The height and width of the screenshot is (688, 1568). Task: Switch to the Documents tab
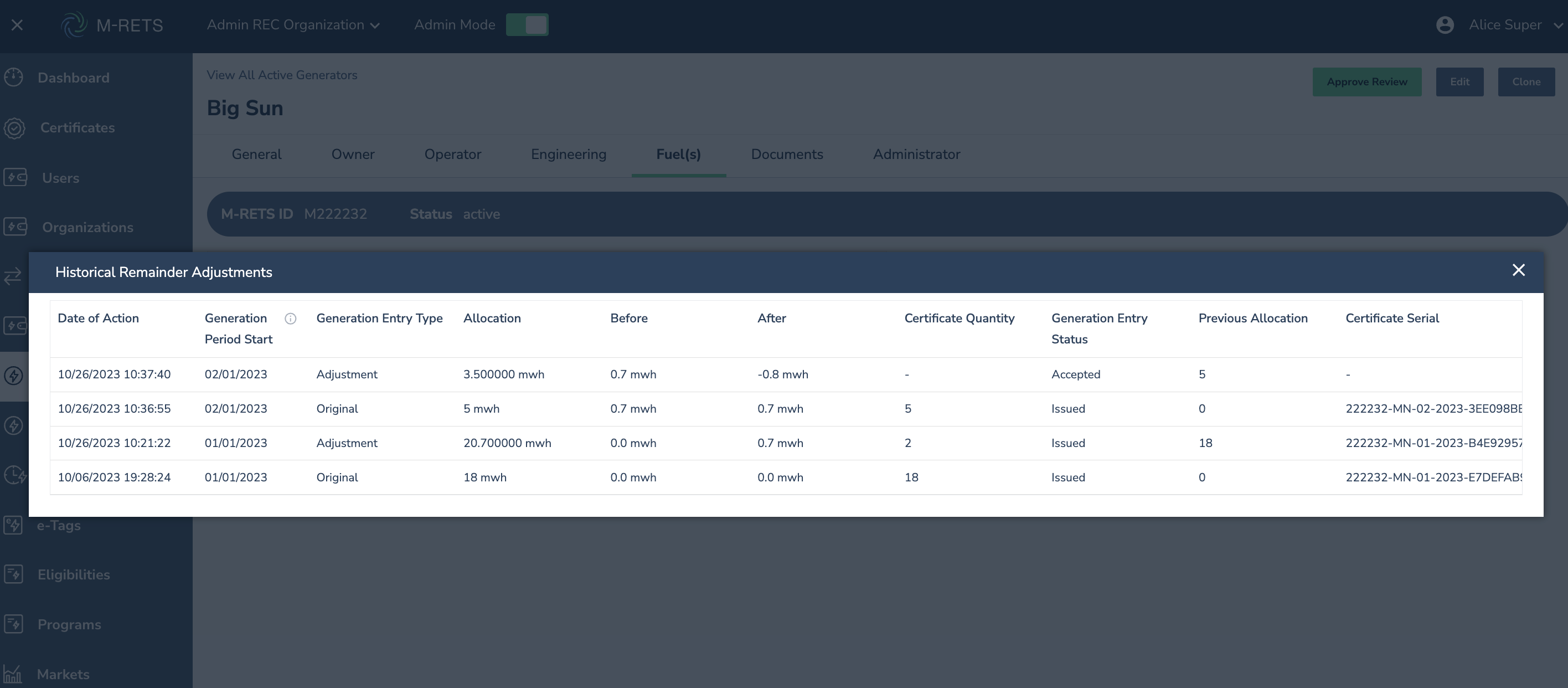coord(786,155)
